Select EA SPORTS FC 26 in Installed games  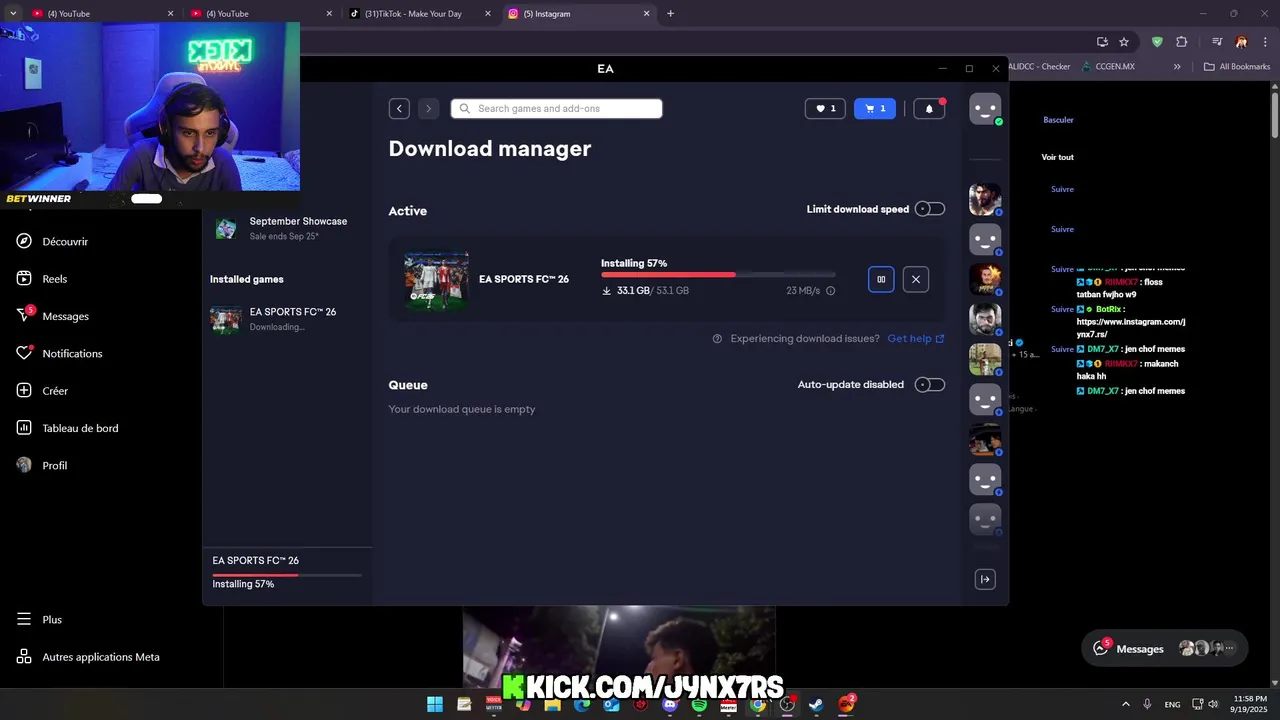[286, 319]
